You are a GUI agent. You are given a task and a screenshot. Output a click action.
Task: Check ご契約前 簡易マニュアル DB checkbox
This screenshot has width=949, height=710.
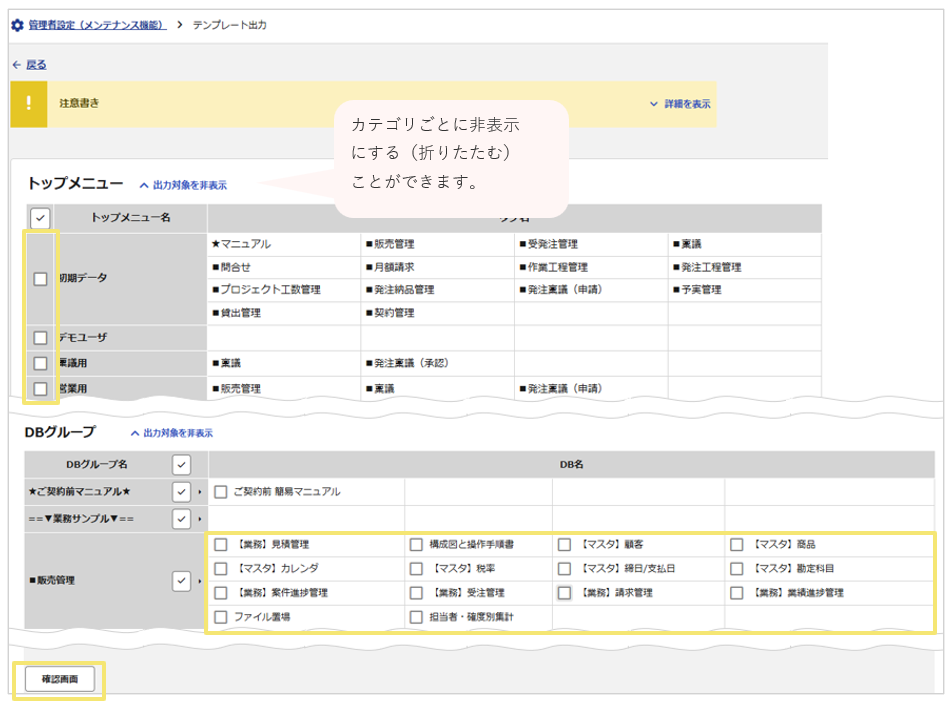[x=221, y=492]
